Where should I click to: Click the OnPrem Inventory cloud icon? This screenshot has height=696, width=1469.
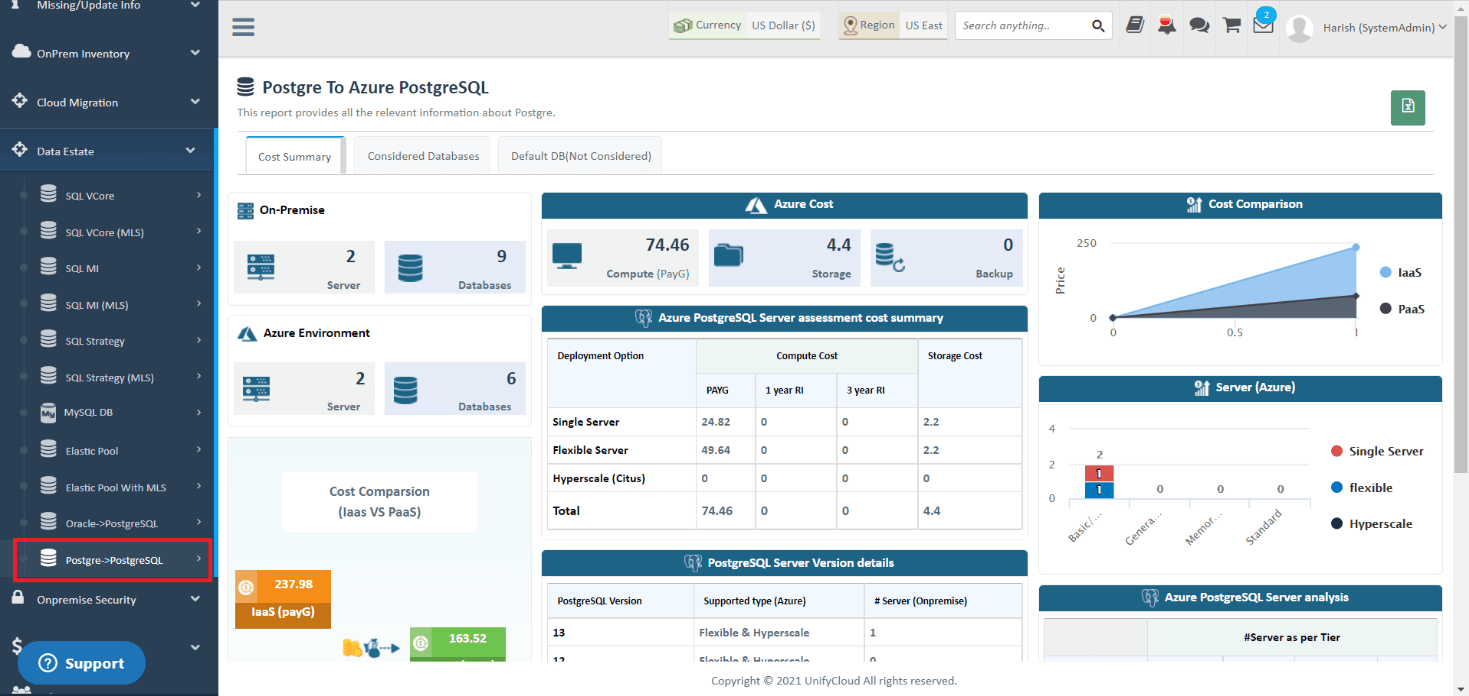pos(21,52)
